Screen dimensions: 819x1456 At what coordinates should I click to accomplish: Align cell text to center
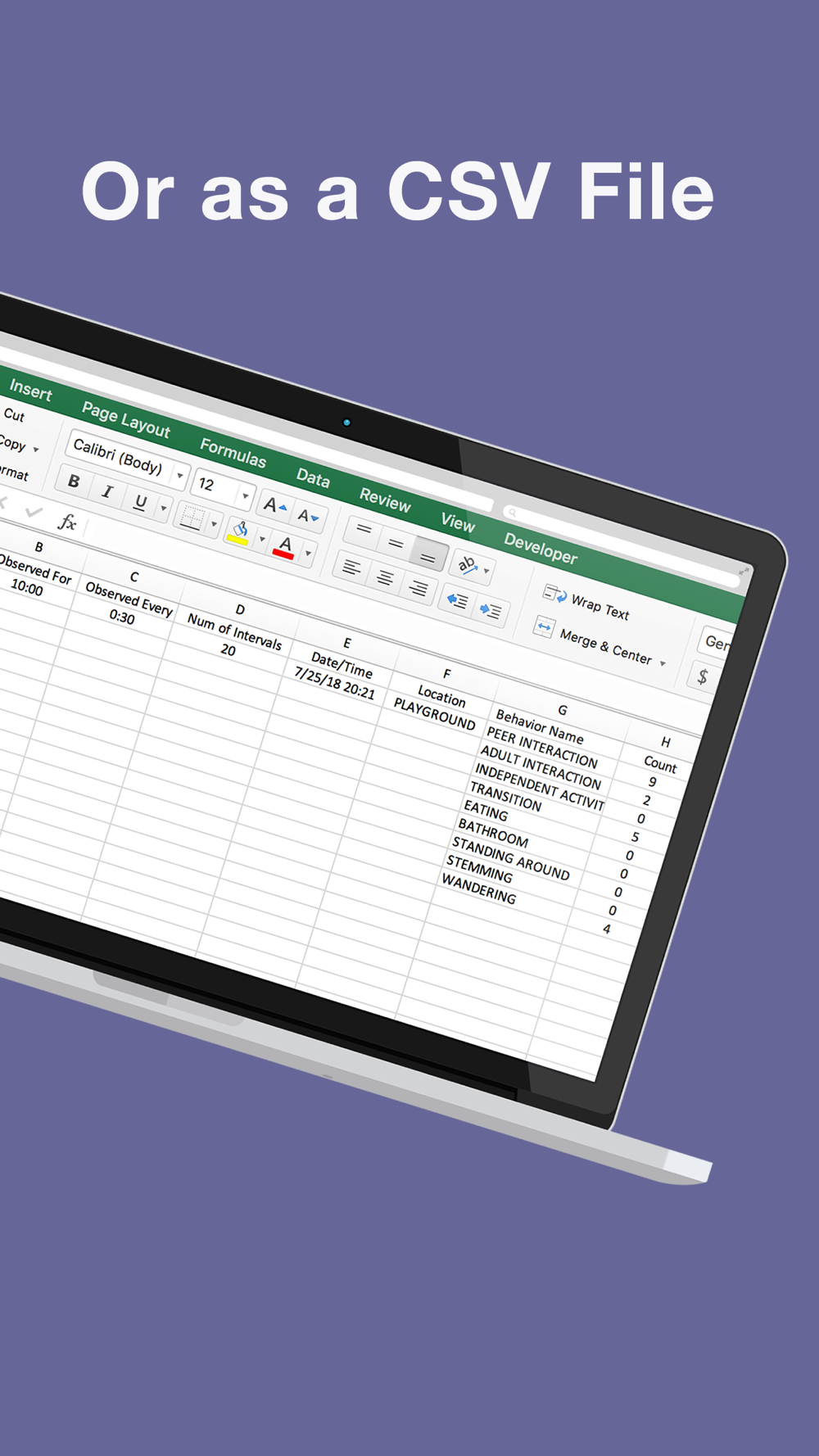[x=384, y=578]
